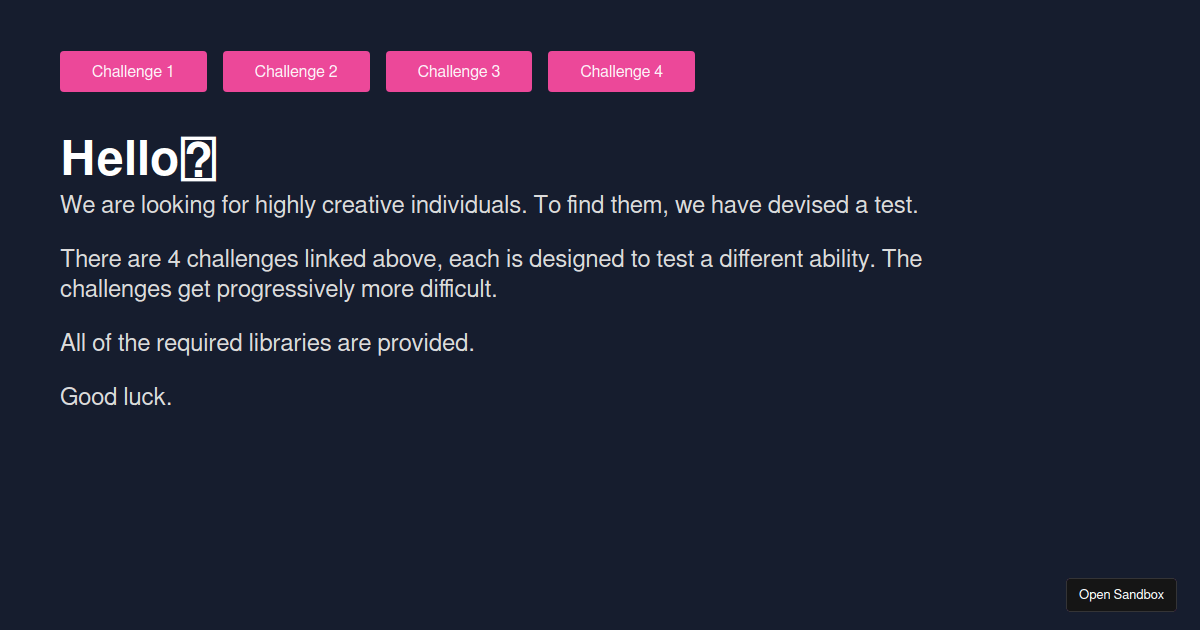The image size is (1200, 630).
Task: Navigate to the second challenge
Action: click(296, 71)
